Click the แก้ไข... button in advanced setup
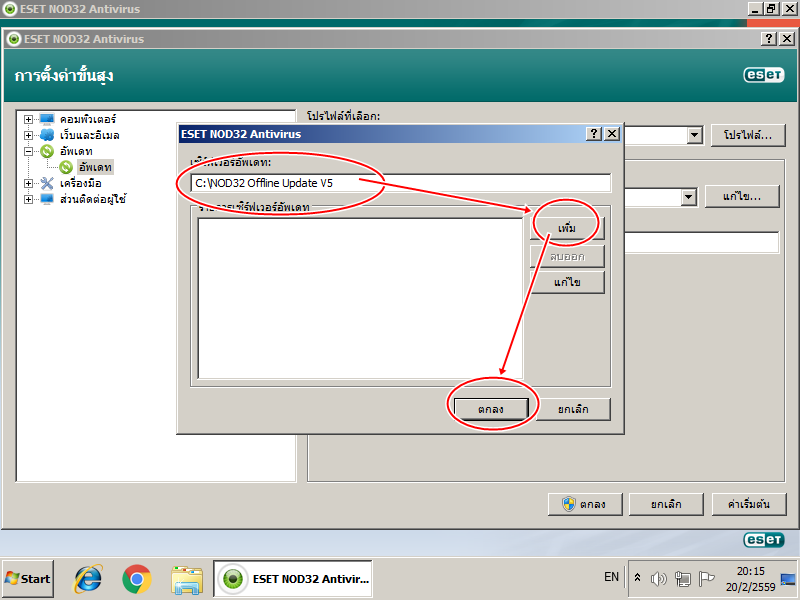 pos(742,196)
